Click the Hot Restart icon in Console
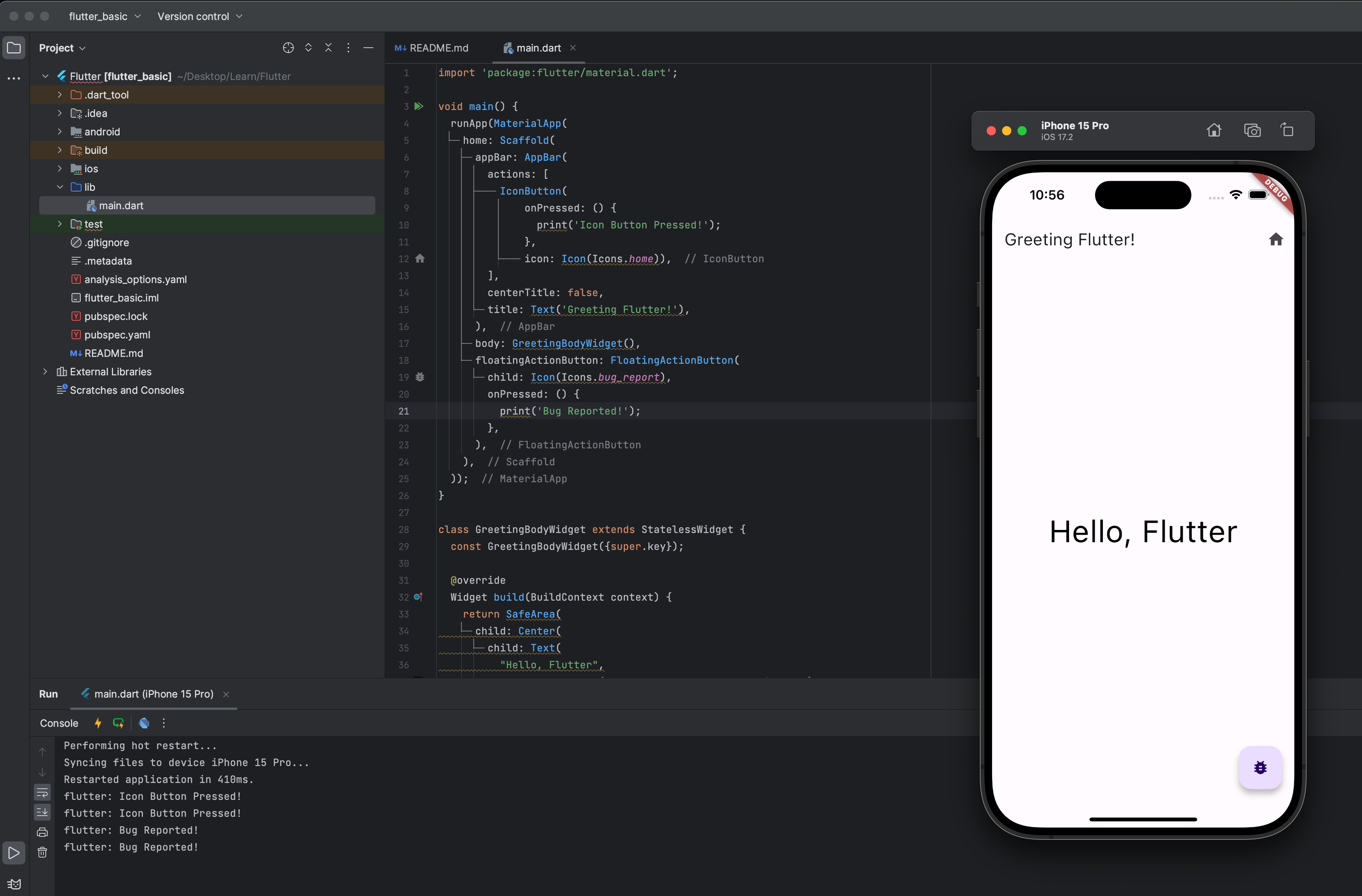 pos(118,723)
